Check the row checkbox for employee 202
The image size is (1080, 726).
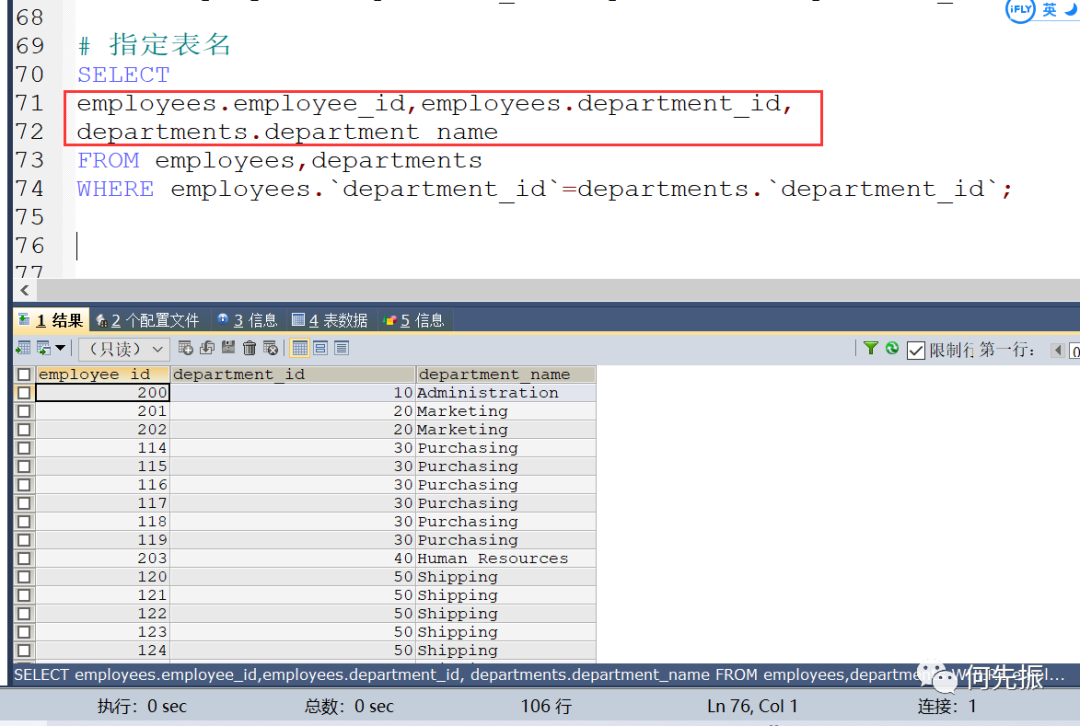pyautogui.click(x=24, y=429)
